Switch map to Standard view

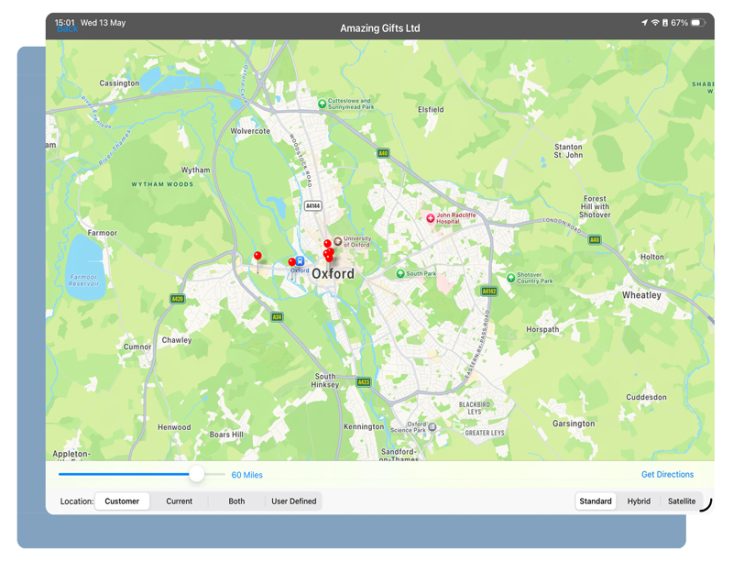pyautogui.click(x=596, y=501)
